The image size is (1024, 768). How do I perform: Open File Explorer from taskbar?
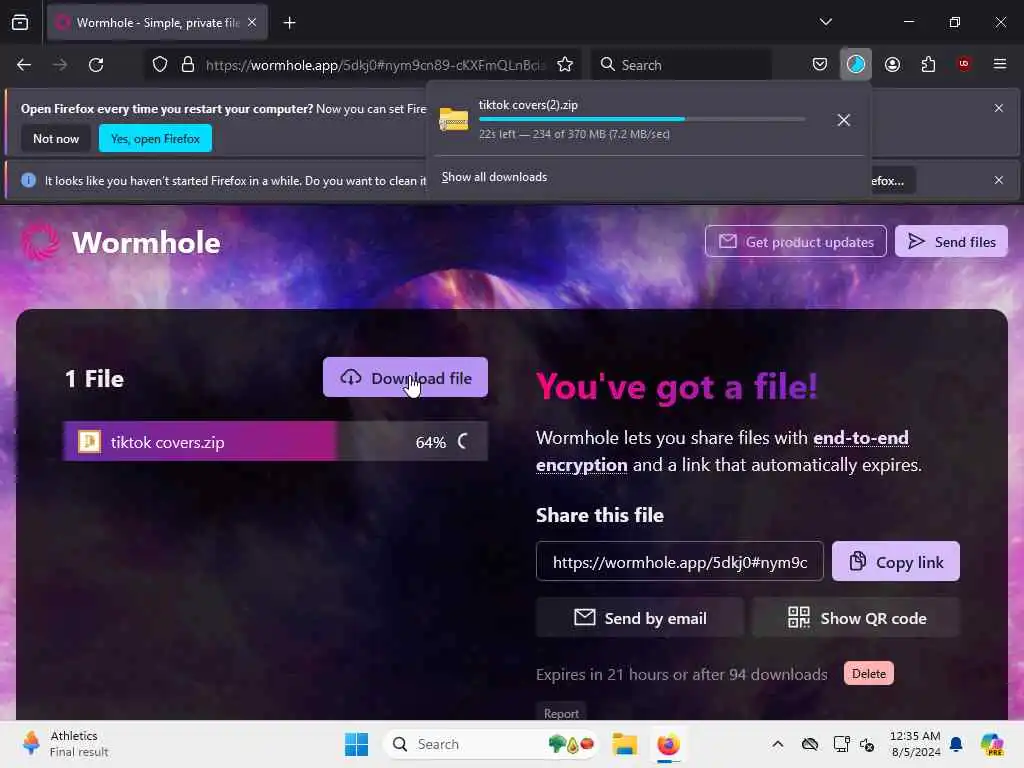624,744
